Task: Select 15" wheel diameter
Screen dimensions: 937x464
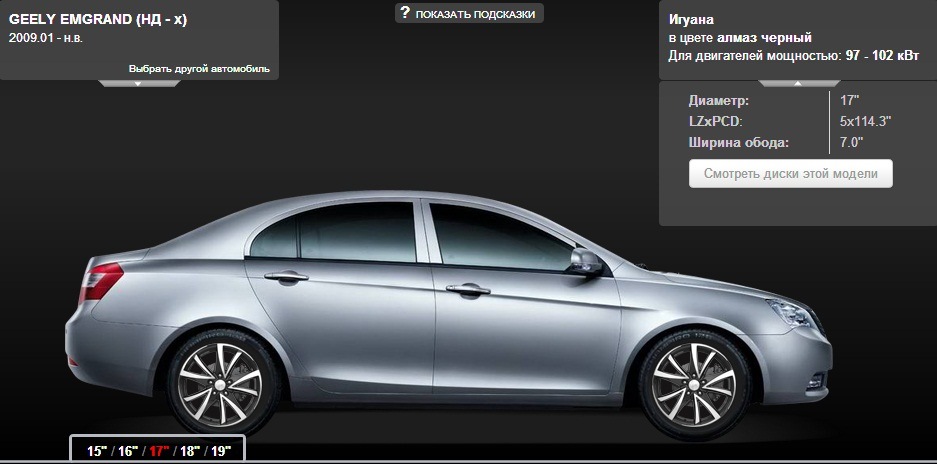Action: (97, 451)
